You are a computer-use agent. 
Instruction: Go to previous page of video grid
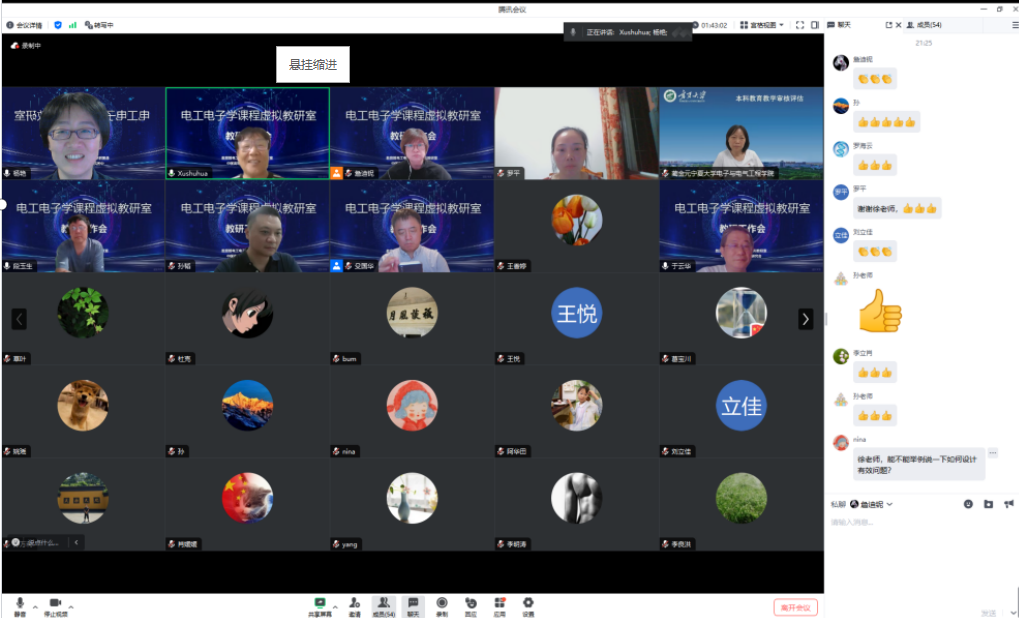[x=19, y=319]
